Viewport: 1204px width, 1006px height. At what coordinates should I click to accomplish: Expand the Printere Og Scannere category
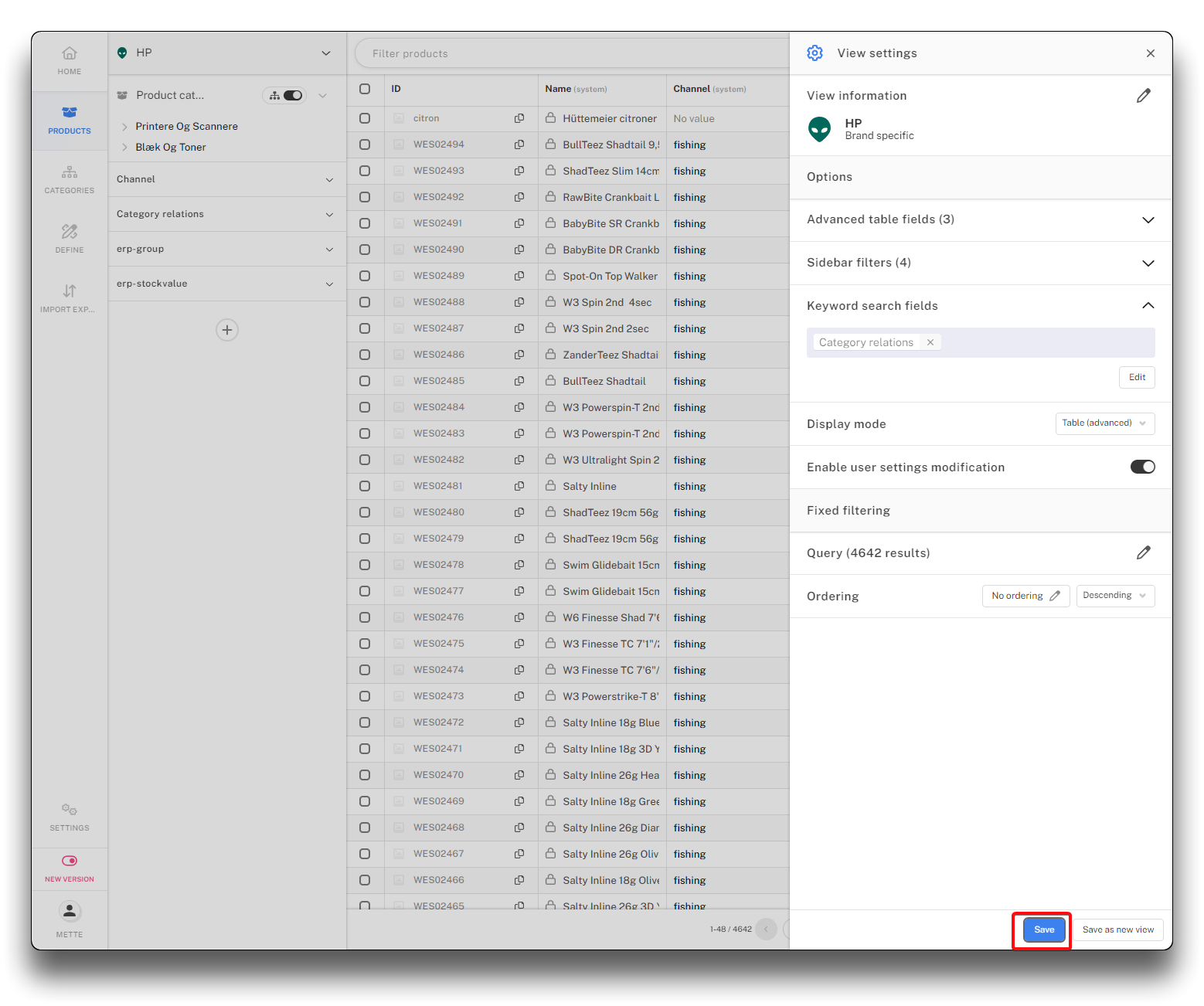click(124, 127)
